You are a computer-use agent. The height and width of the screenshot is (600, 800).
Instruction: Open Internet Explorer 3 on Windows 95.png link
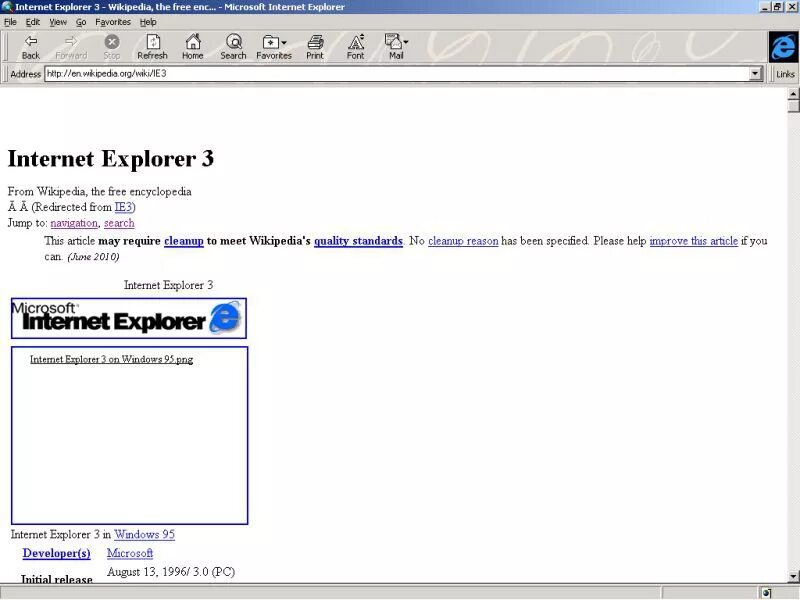point(111,359)
